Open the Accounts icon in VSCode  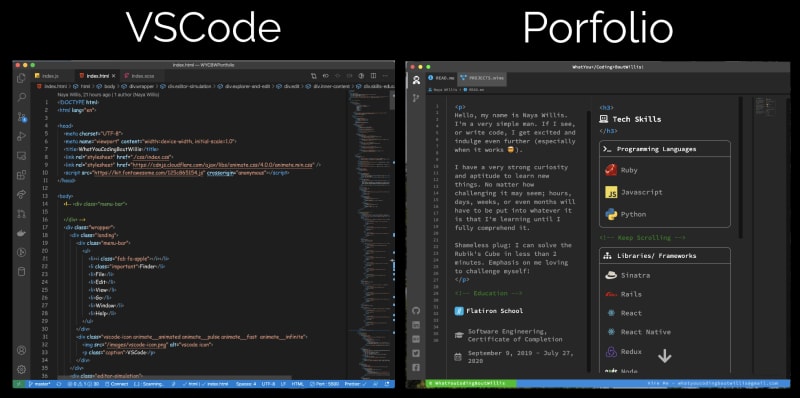tap(21, 350)
